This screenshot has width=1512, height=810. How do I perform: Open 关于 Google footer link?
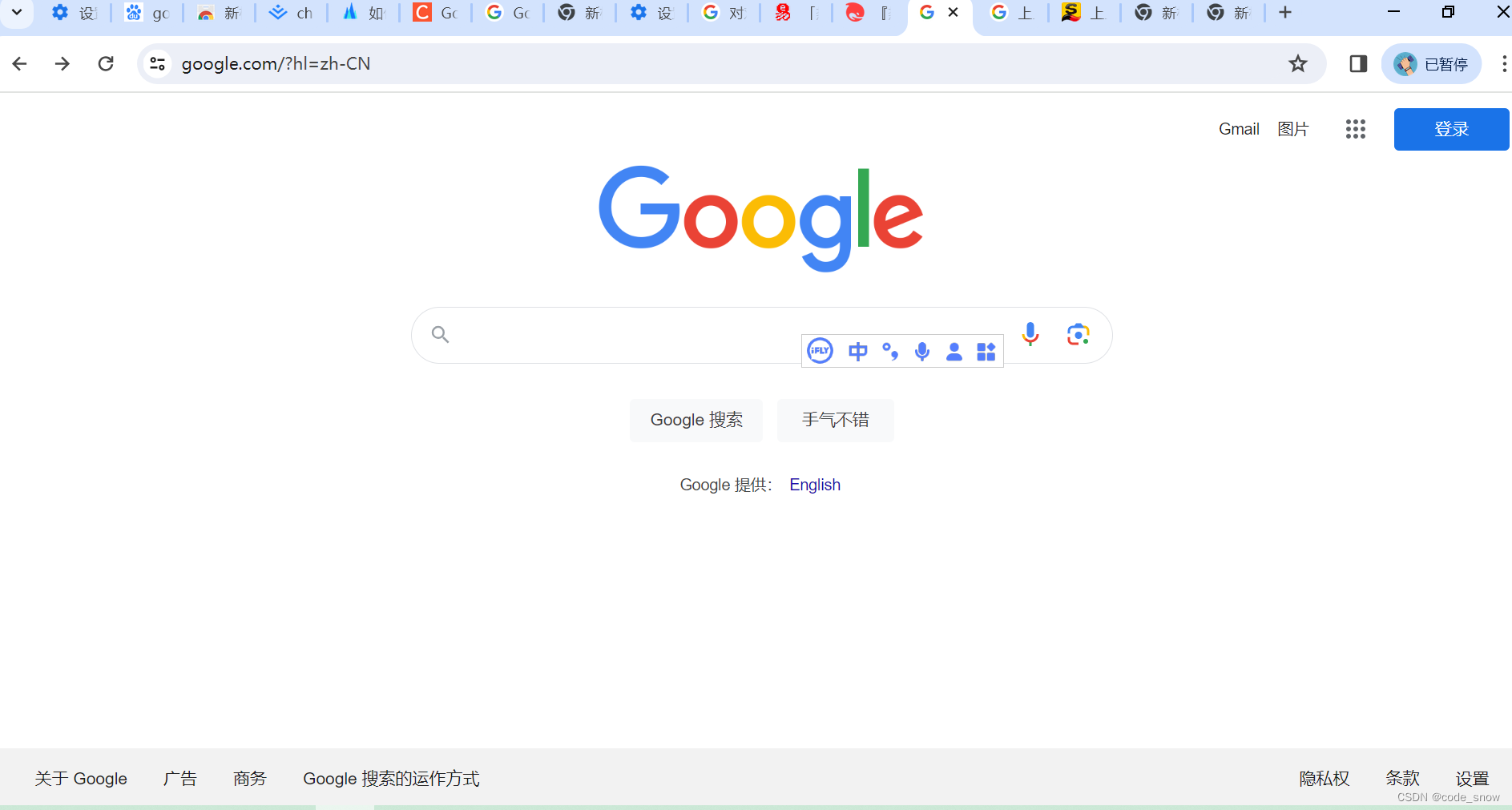coord(81,779)
